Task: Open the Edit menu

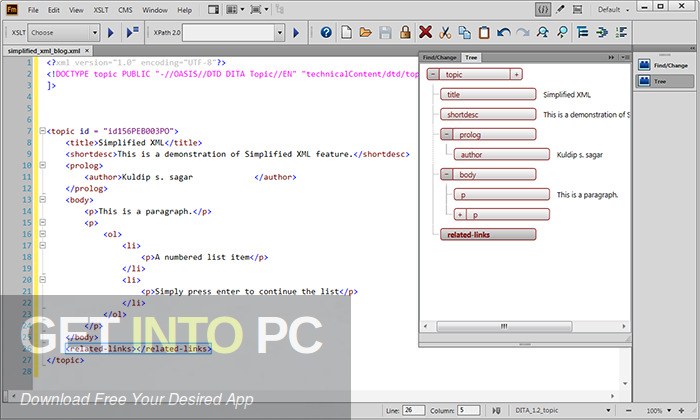Action: click(54, 10)
